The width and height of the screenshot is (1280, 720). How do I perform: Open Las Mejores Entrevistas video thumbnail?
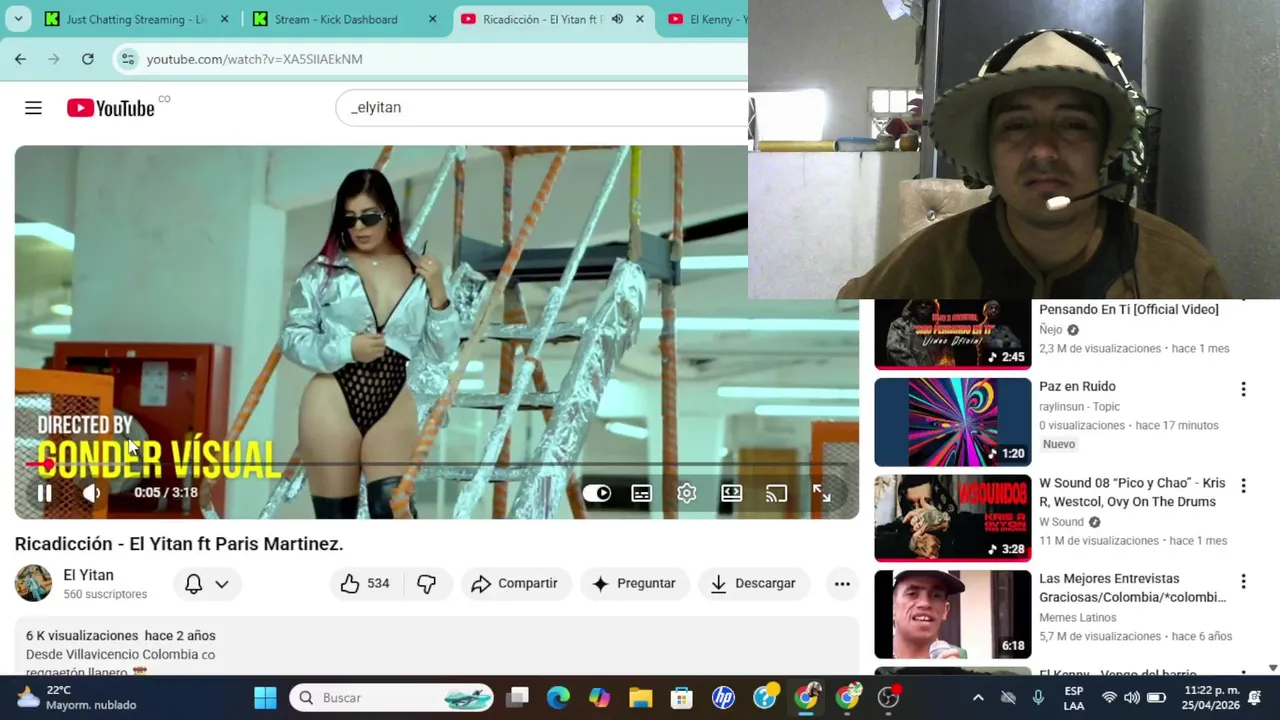953,614
